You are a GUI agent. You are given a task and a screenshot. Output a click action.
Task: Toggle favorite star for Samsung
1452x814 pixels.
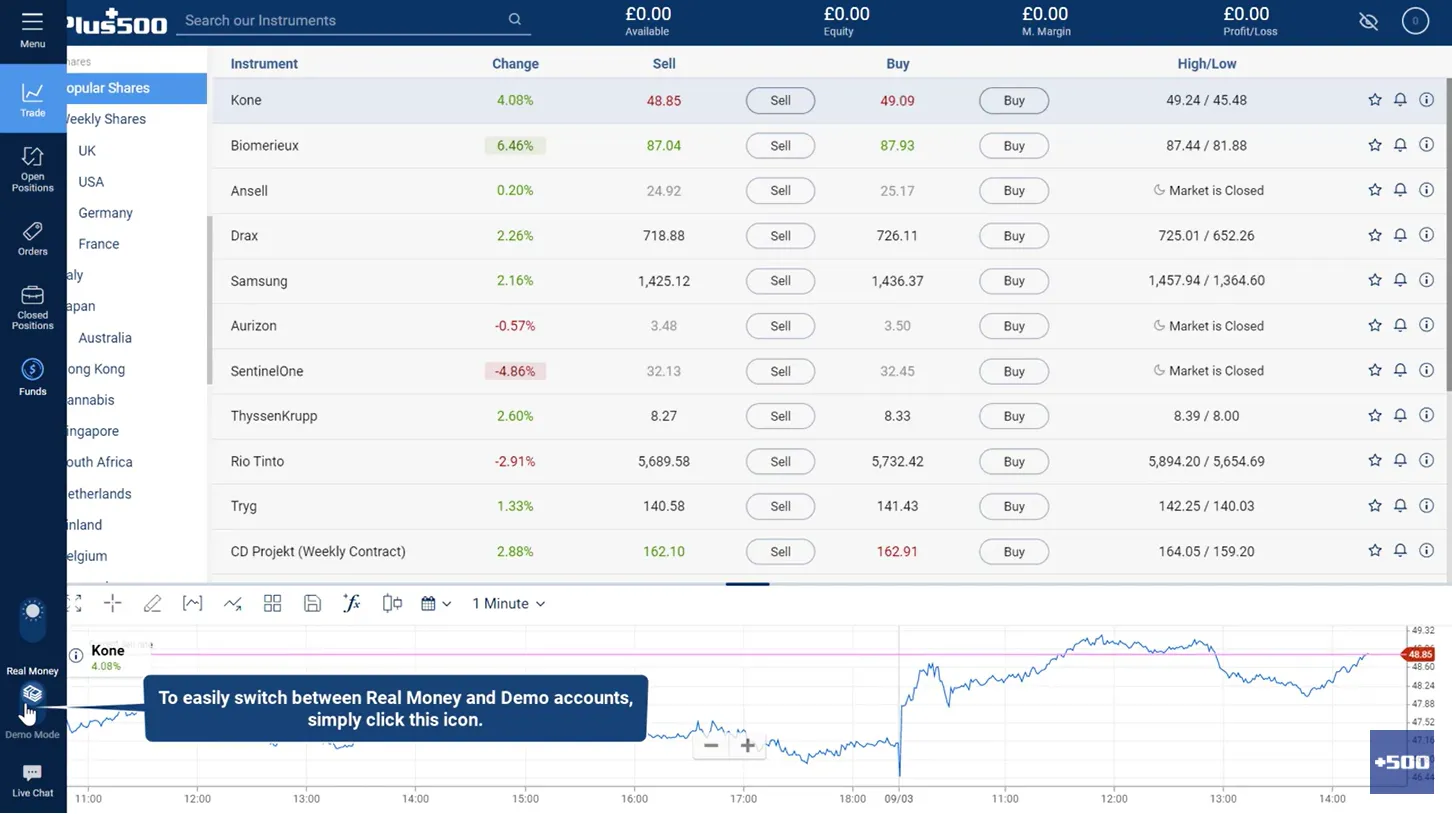(1375, 281)
